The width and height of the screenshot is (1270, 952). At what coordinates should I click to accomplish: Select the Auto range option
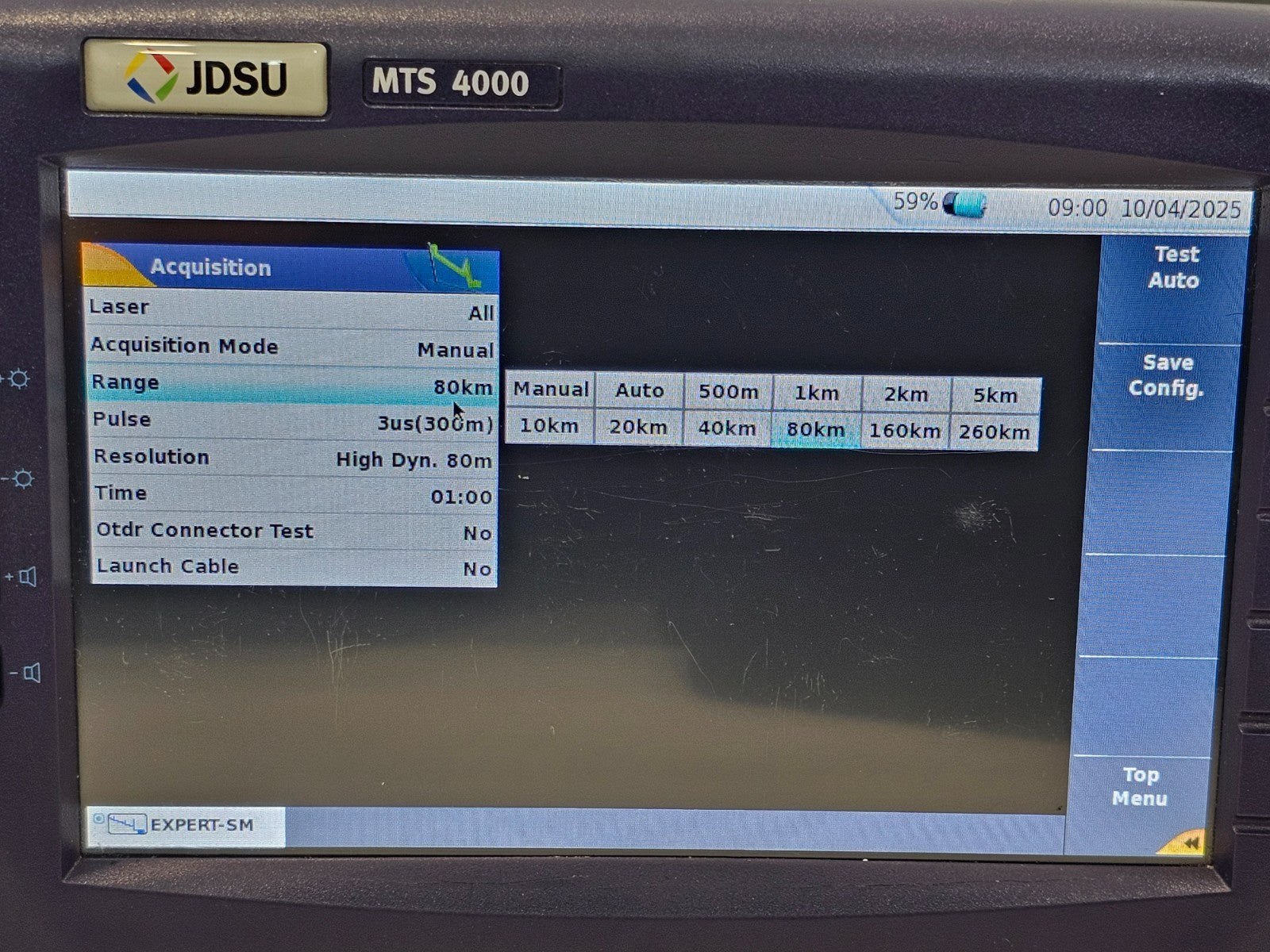tap(639, 390)
